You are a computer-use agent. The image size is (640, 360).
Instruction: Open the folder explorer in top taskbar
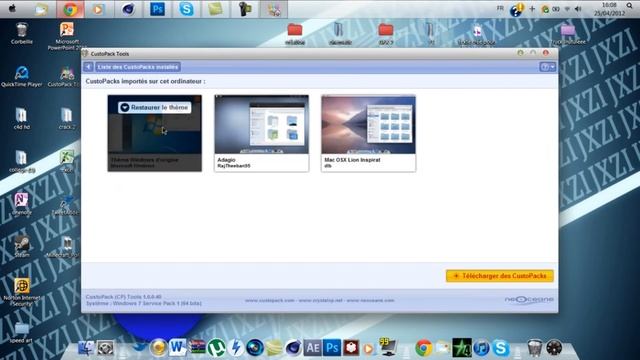[41, 9]
